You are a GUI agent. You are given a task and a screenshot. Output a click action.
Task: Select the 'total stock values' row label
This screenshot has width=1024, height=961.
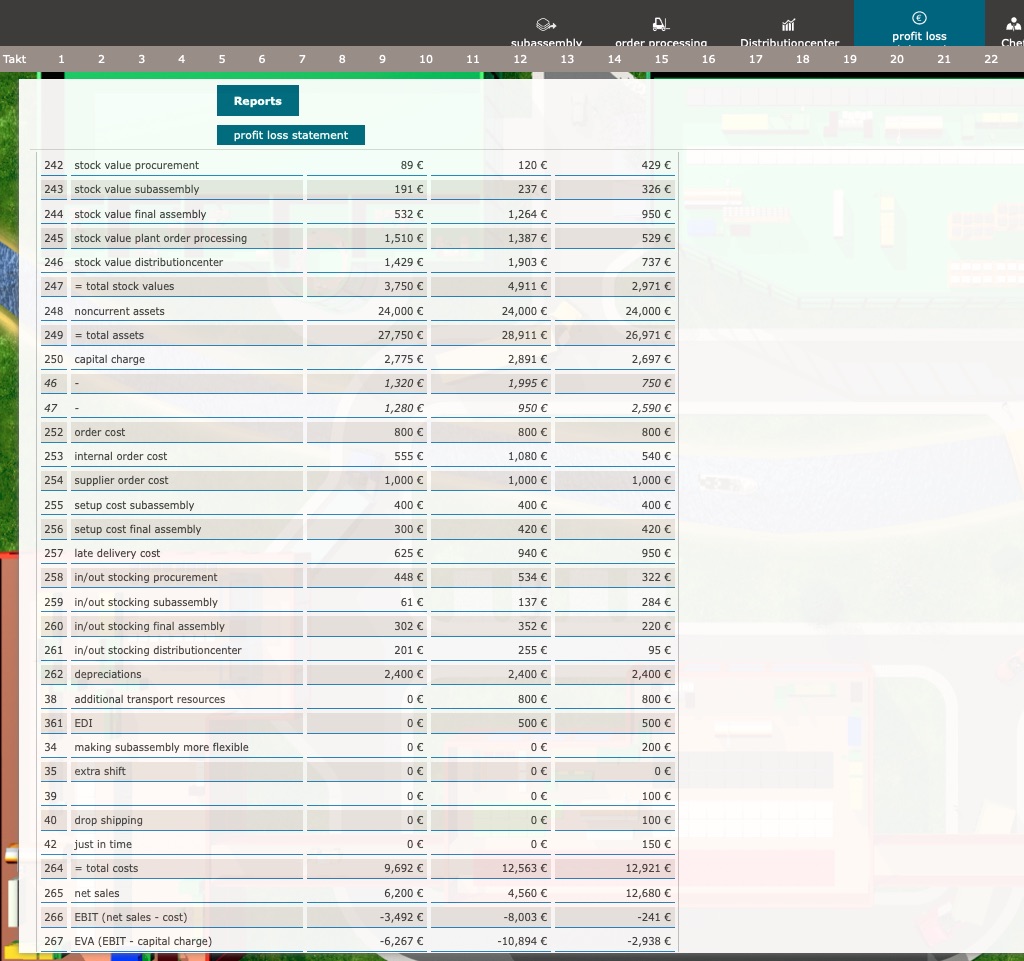pos(124,286)
